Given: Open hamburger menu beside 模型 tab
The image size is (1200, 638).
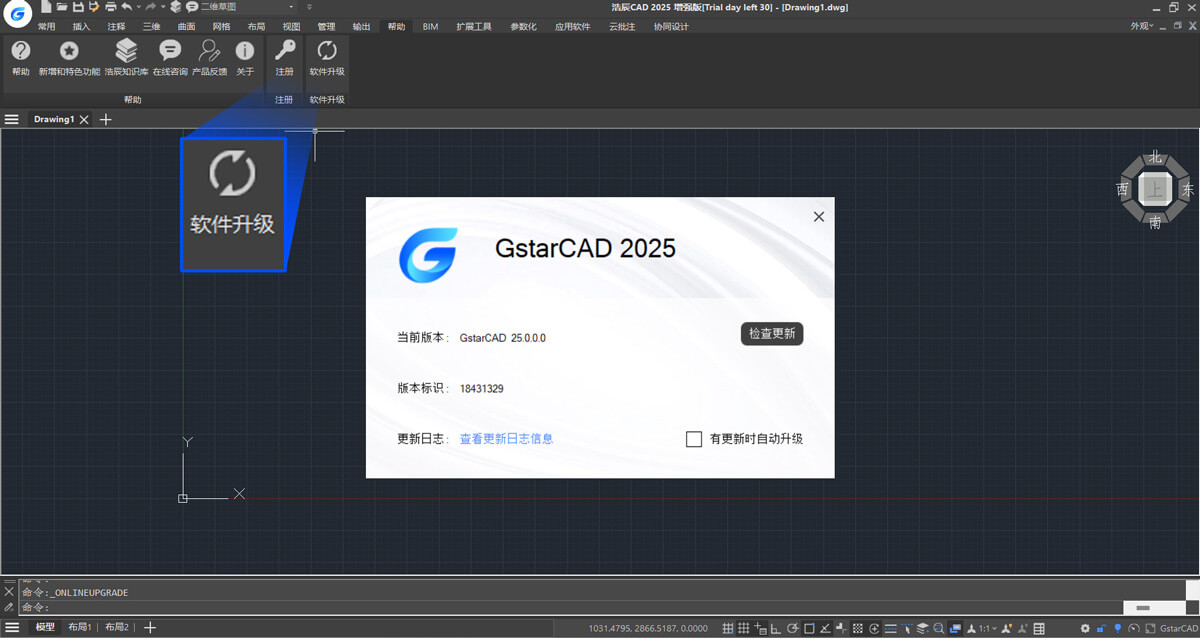Looking at the screenshot, I should click(x=12, y=627).
